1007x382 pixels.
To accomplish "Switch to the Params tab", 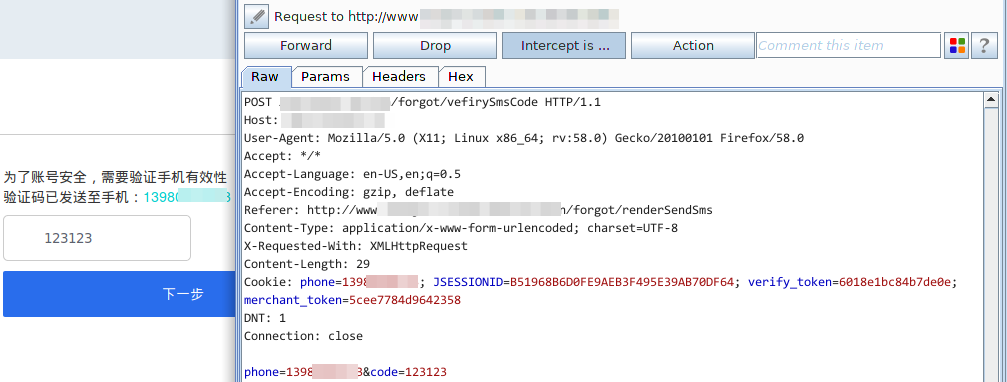I will (326, 76).
